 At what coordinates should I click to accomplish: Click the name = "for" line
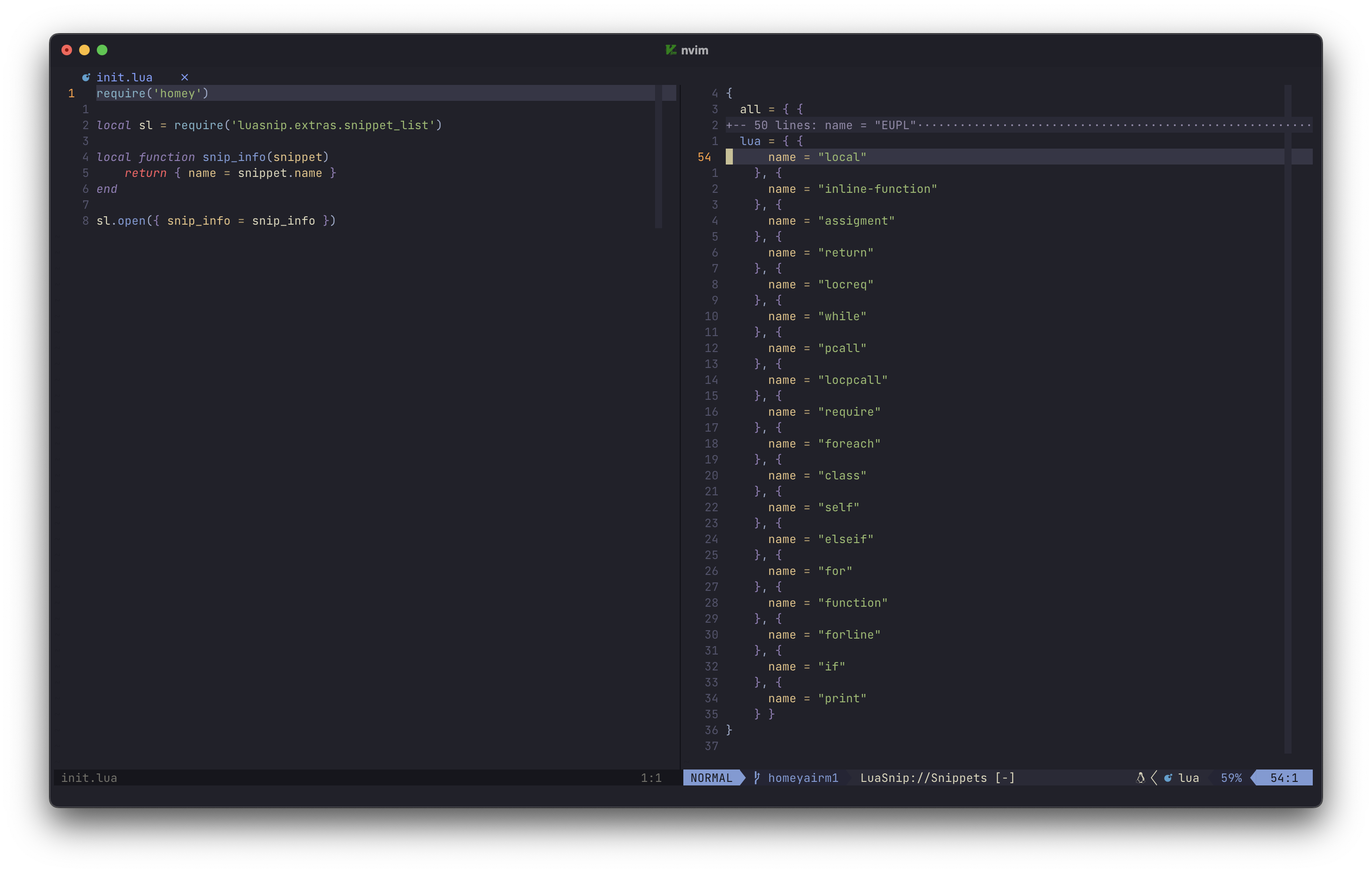[810, 572]
